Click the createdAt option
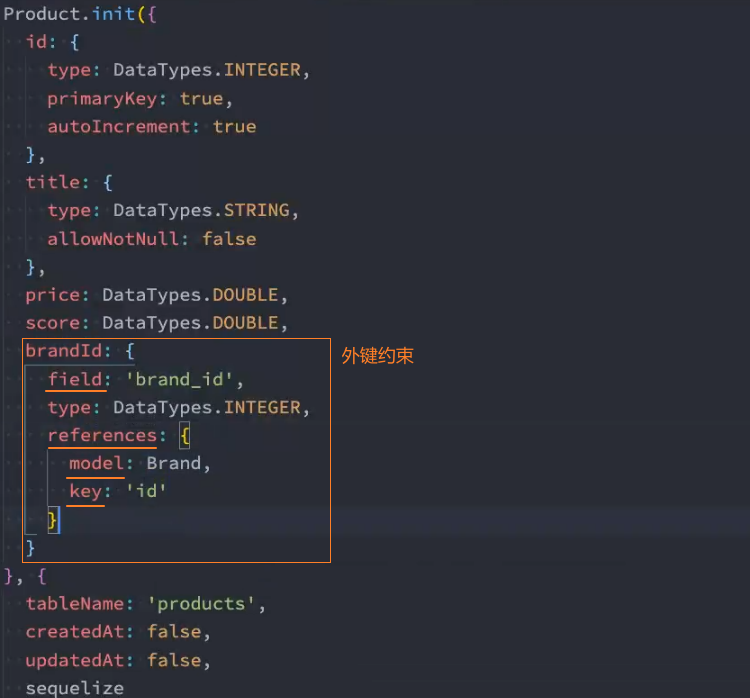 80,632
